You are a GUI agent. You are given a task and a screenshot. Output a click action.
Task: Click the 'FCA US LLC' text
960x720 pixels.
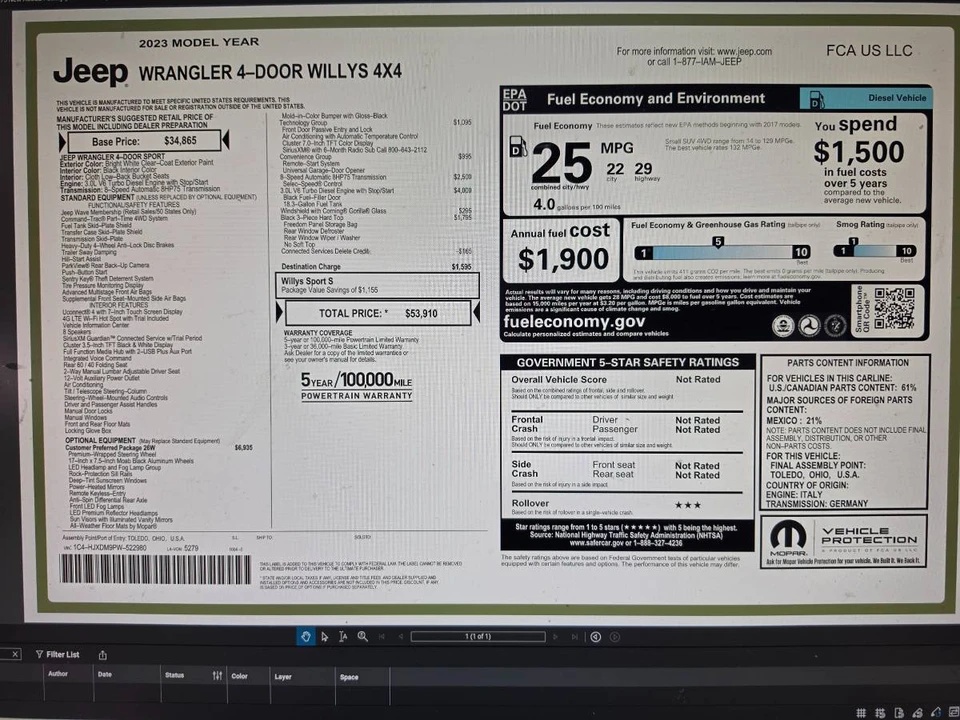pyautogui.click(x=869, y=51)
